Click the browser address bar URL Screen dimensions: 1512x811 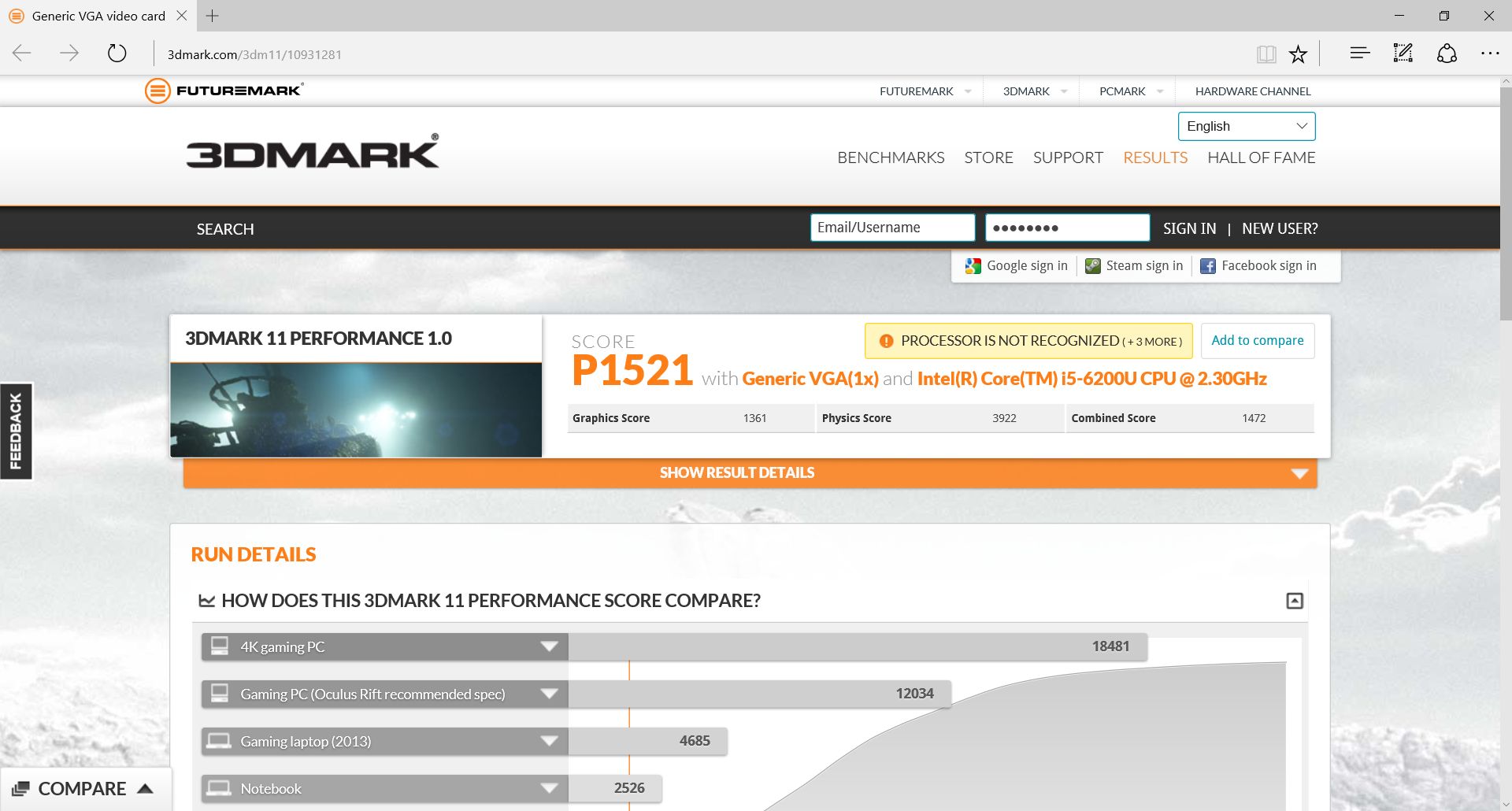[254, 54]
